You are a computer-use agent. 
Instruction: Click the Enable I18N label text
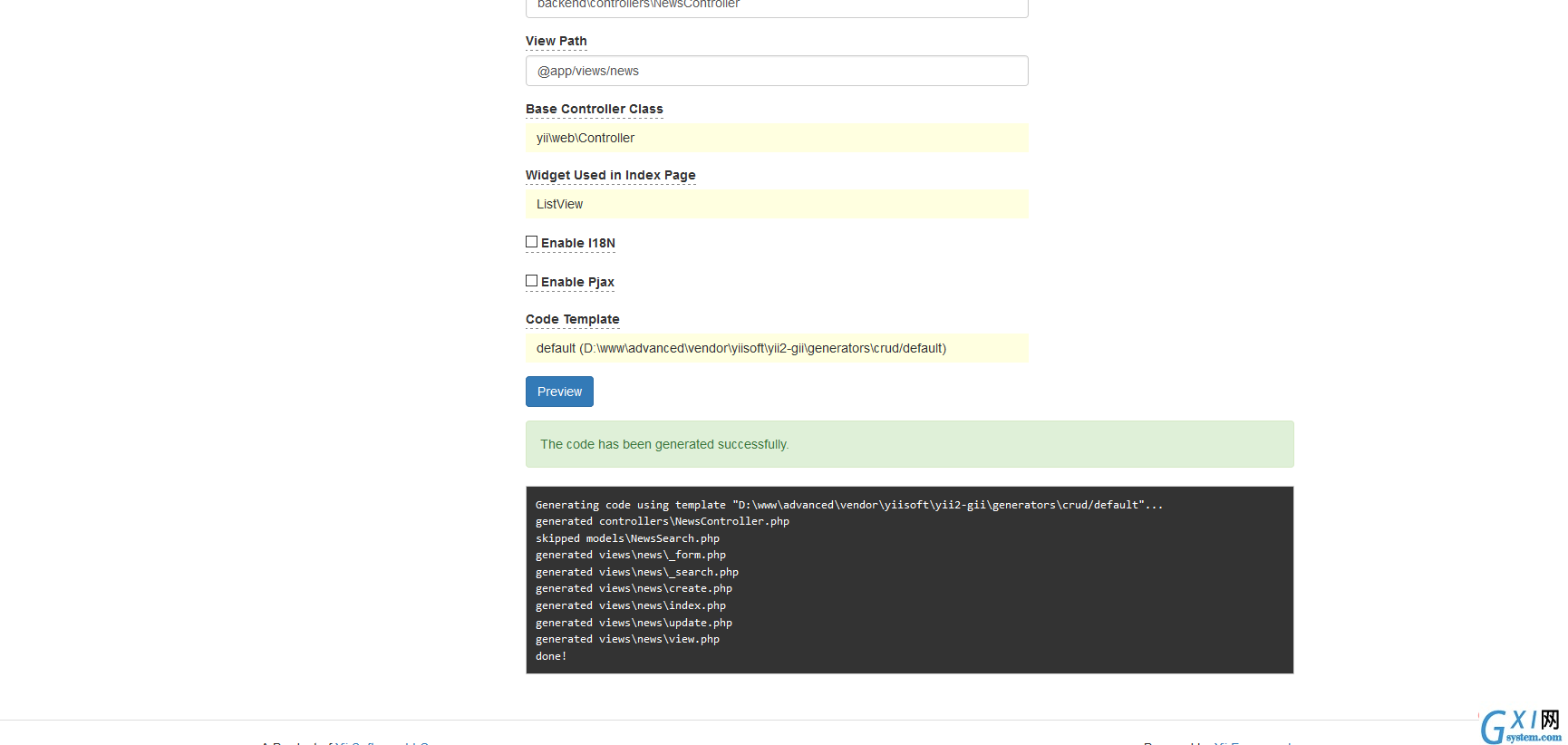pos(578,243)
